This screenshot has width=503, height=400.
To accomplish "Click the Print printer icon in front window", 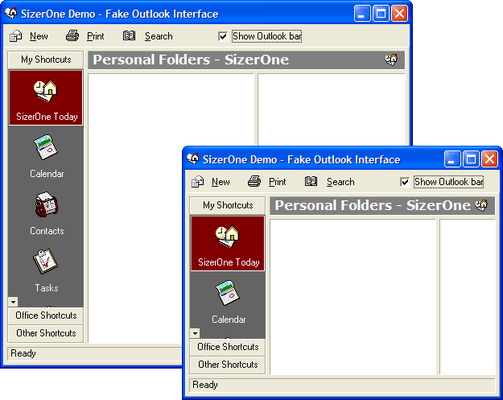I will (254, 181).
